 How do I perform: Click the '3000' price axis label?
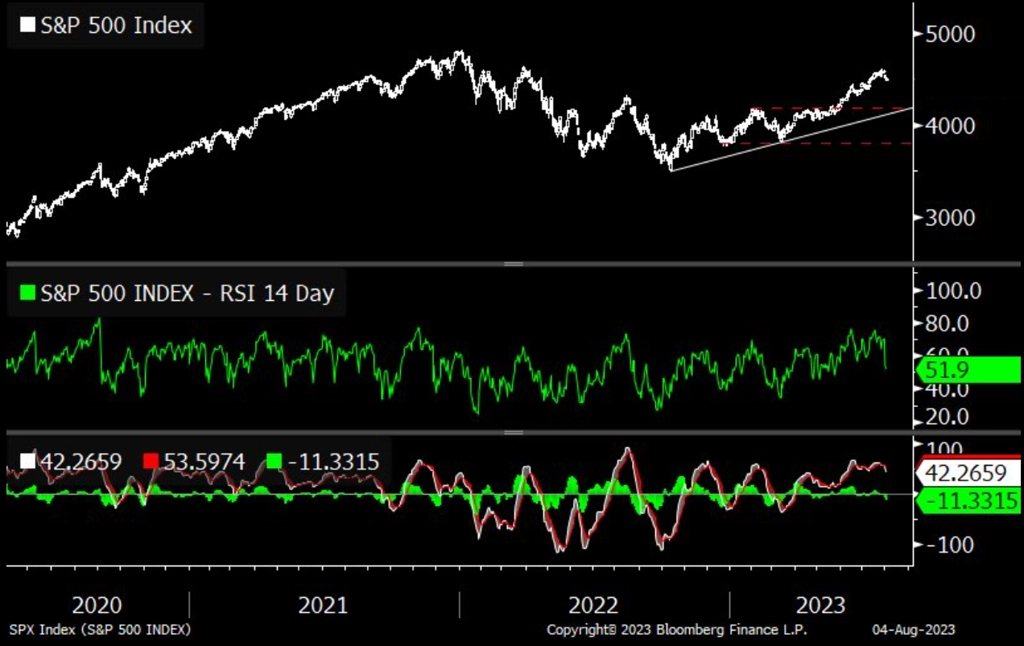pos(950,217)
